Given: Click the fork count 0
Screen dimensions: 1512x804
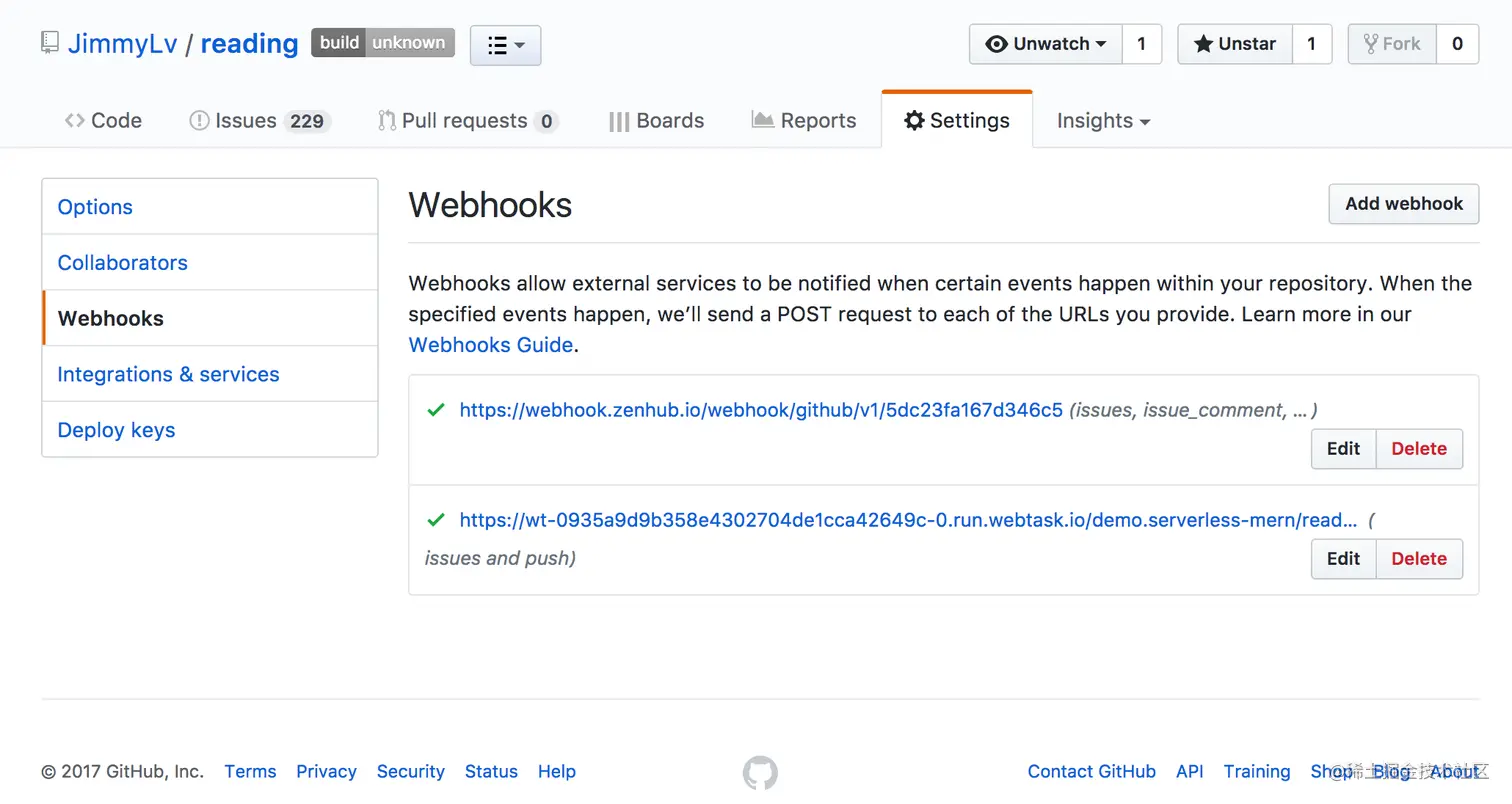Looking at the screenshot, I should tap(1458, 44).
